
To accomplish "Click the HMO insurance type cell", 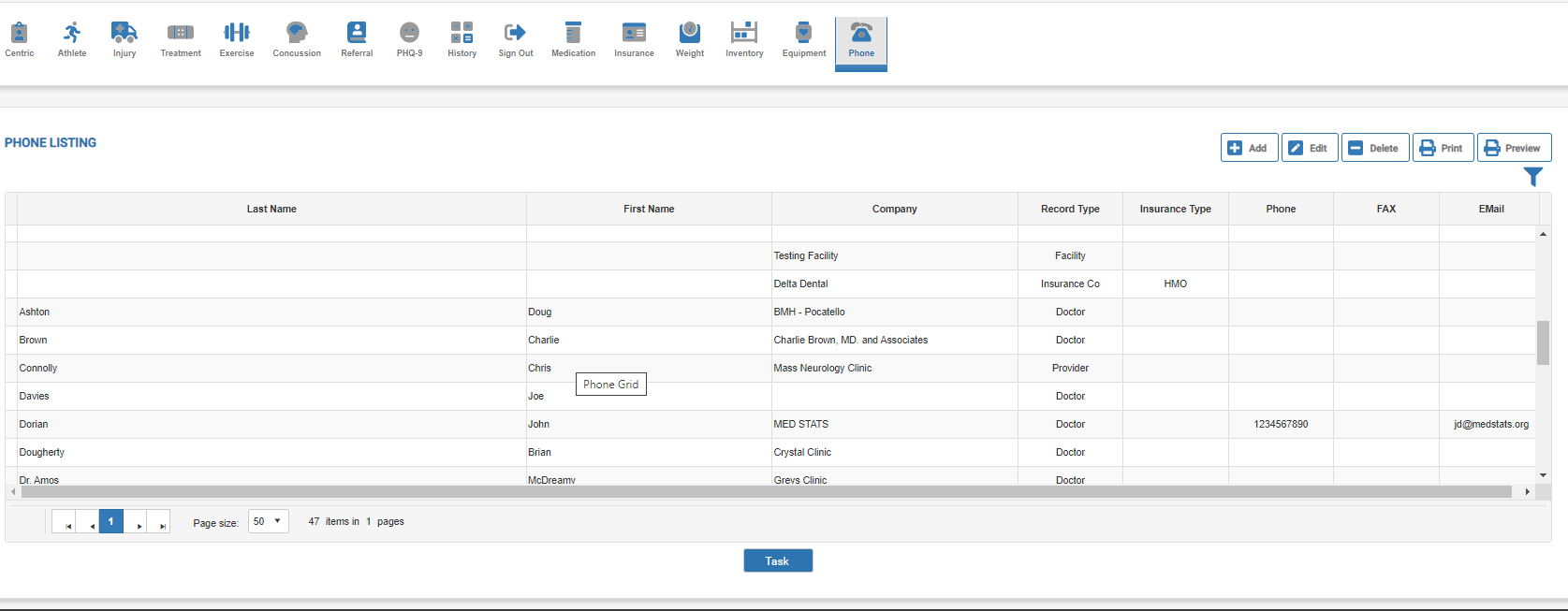I will (1175, 284).
